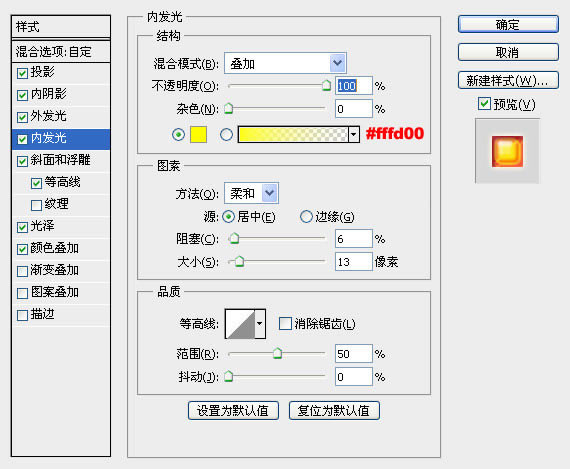Enable the 渐变叠加 gradient overlay checkbox
Screen dimensions: 570x469
(22, 271)
